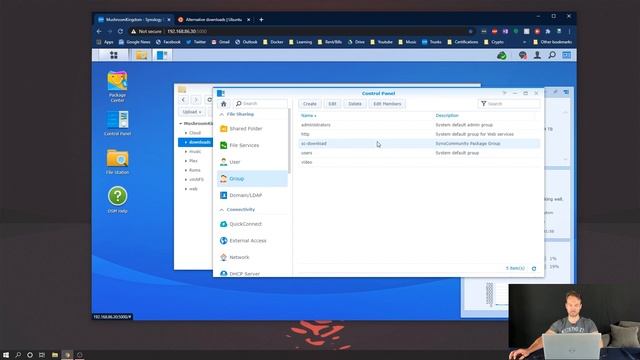Collapse the File Sharing section
Image resolution: width=640 pixels, height=360 pixels.
(x=221, y=115)
